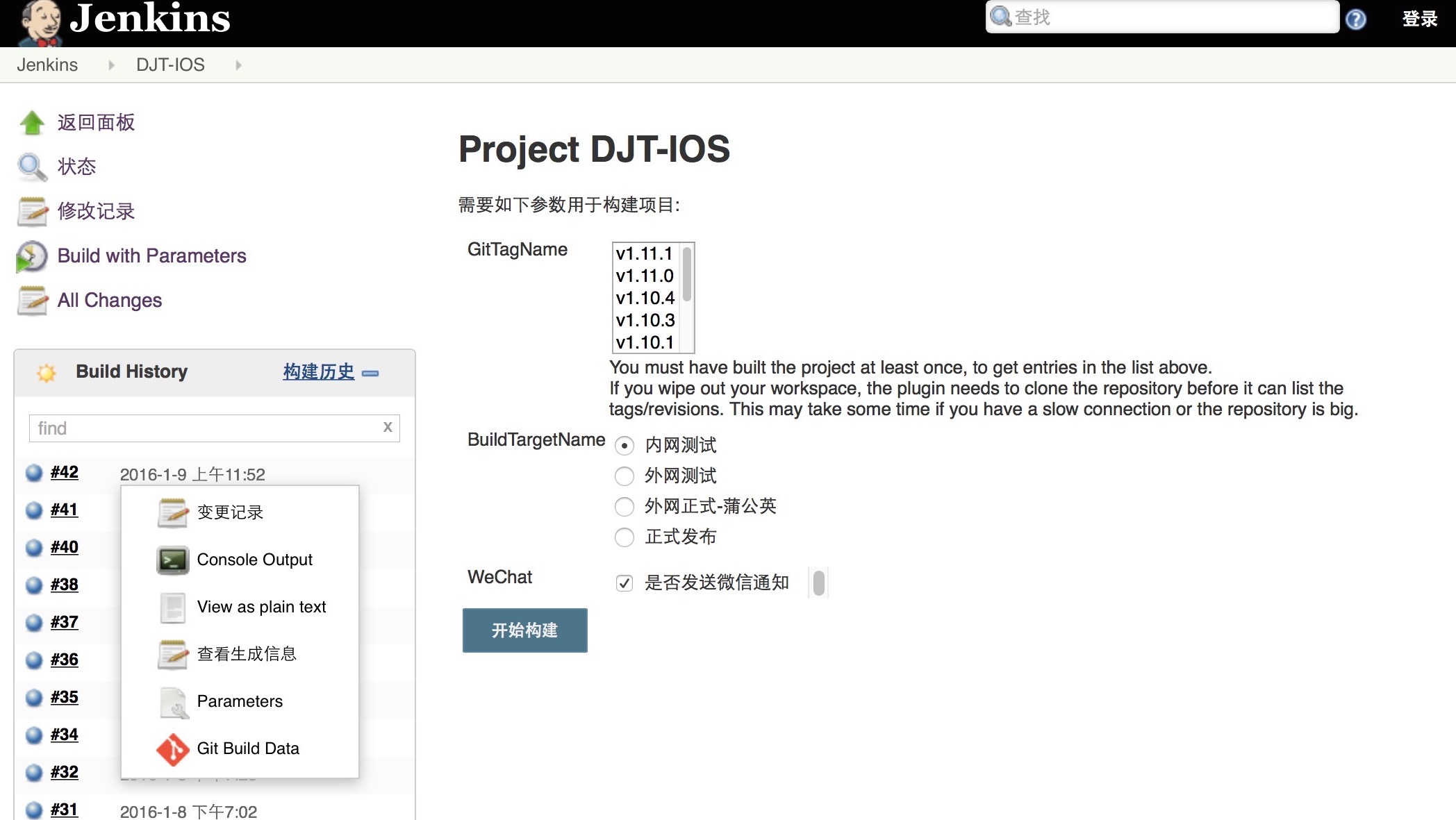Click the search input field
Viewport: 1456px width, 820px height.
(1164, 17)
